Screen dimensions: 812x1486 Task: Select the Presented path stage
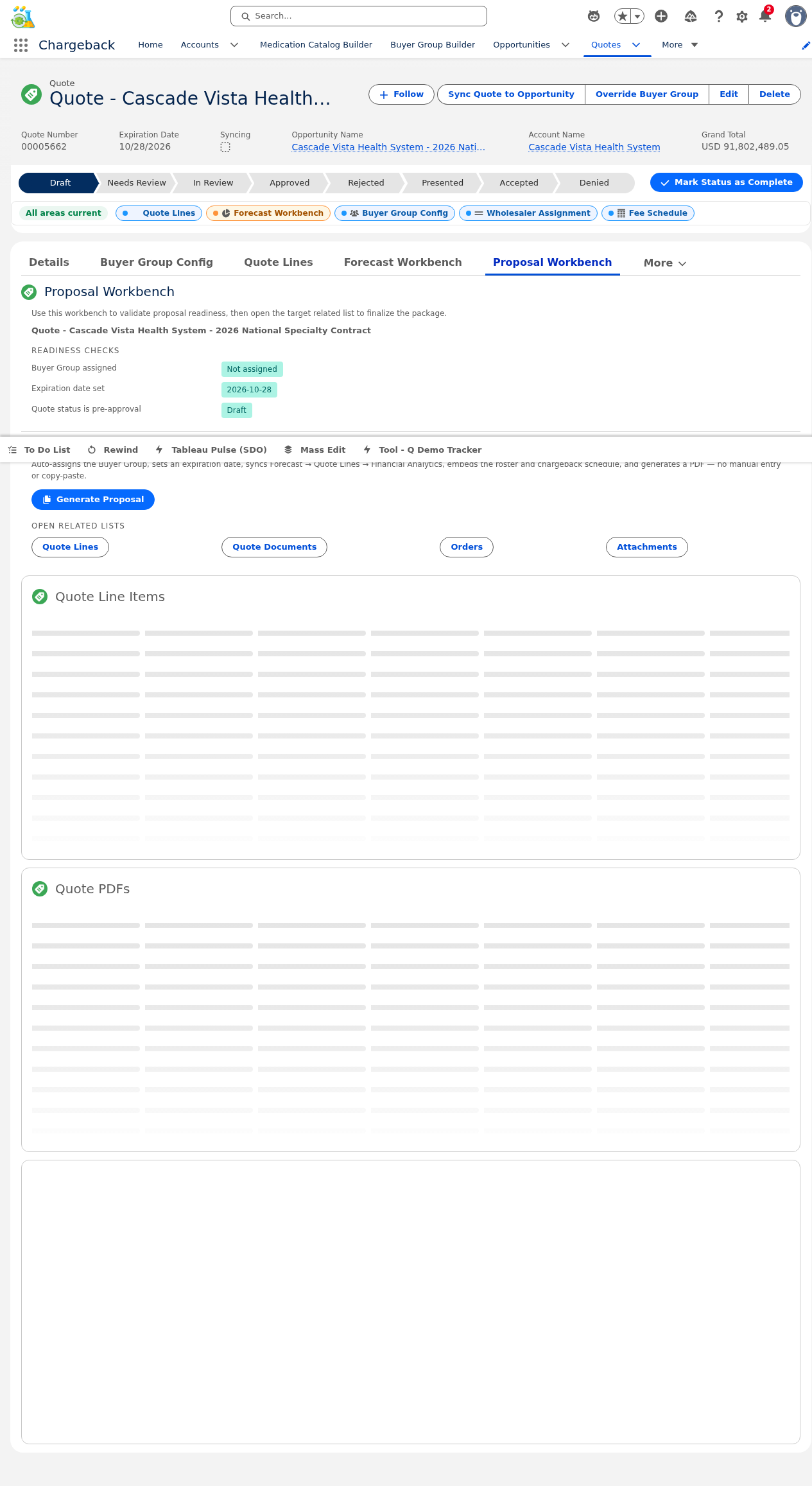click(442, 183)
